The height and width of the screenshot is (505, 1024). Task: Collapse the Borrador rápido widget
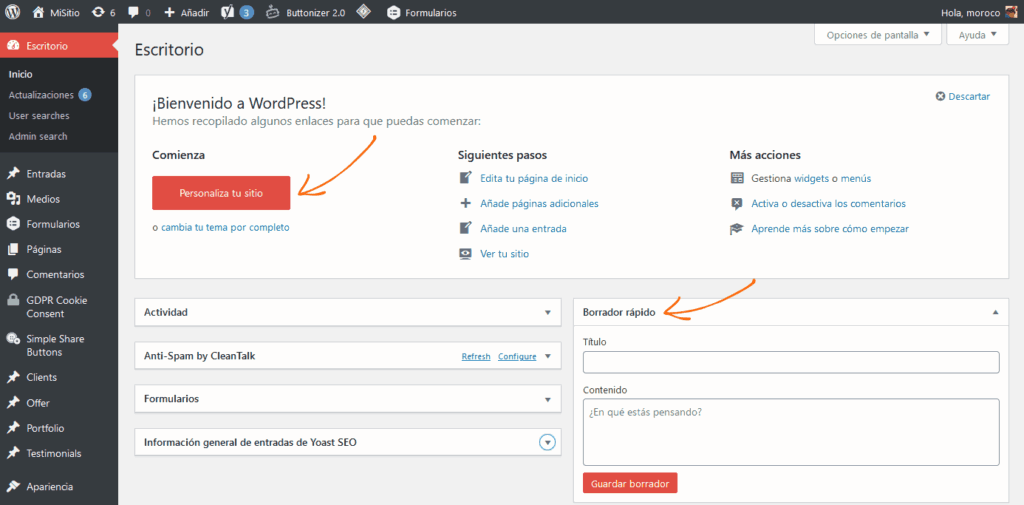pyautogui.click(x=995, y=312)
